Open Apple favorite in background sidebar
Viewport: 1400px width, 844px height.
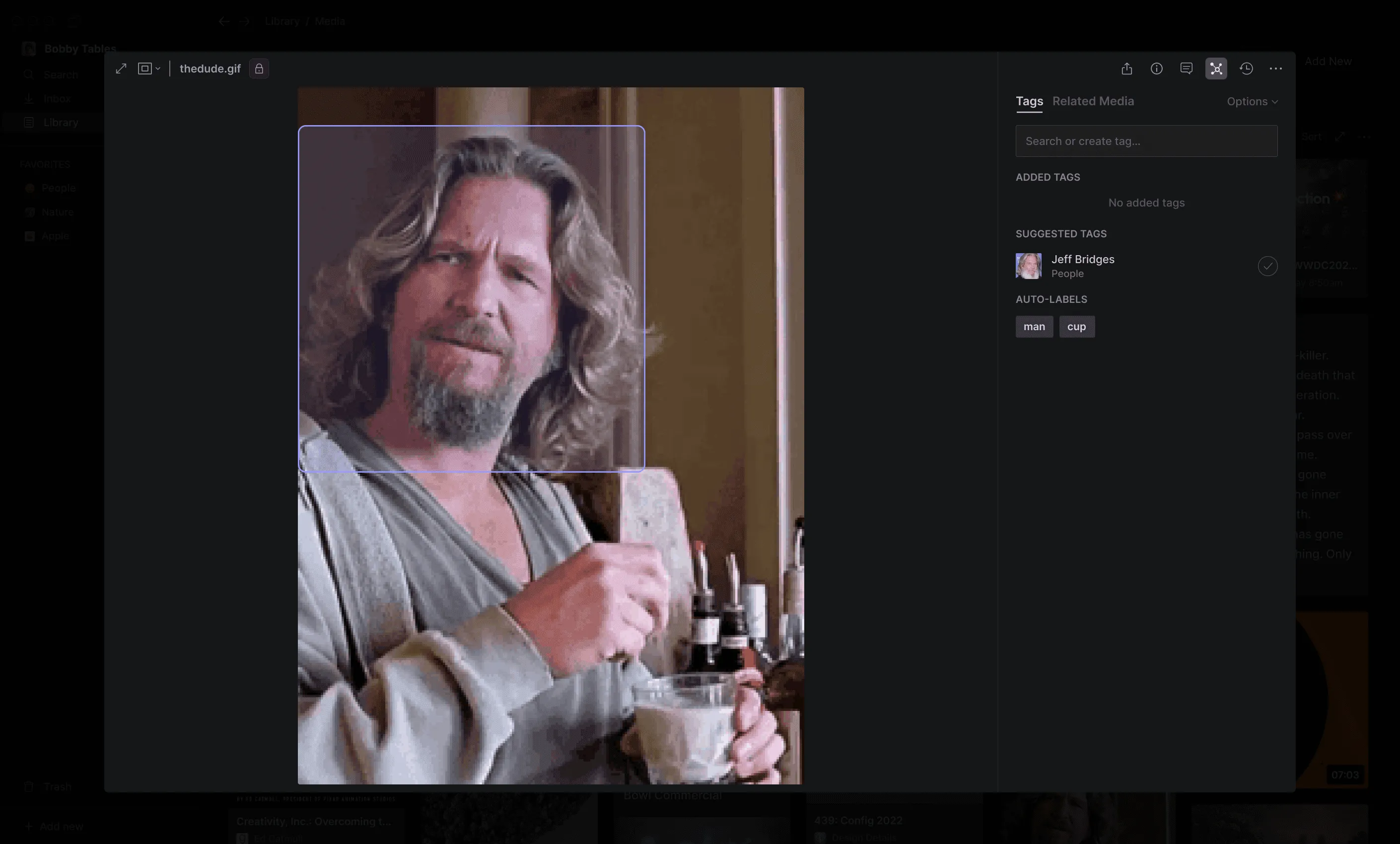(x=55, y=236)
